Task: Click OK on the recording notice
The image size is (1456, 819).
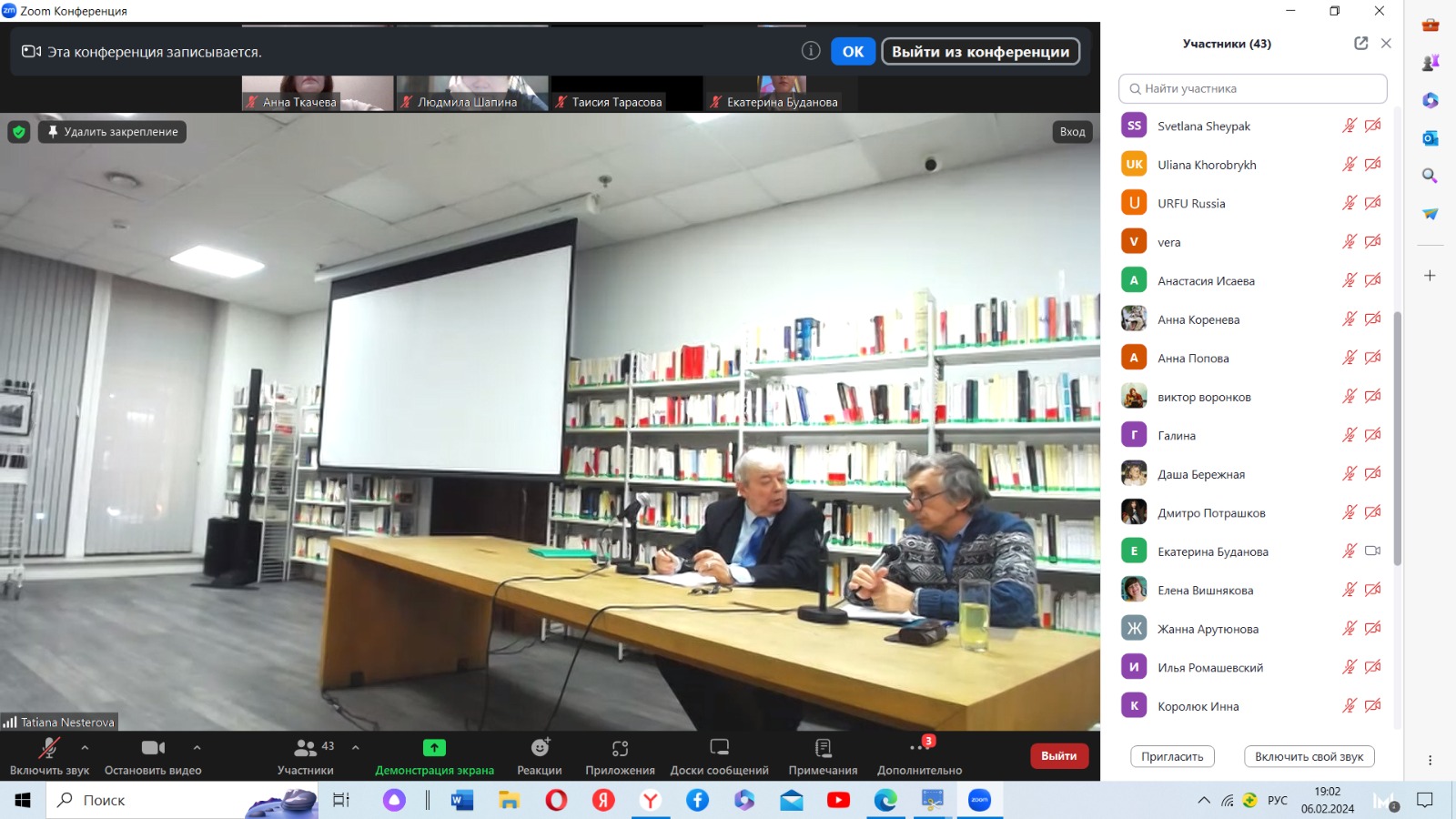Action: pos(853,52)
